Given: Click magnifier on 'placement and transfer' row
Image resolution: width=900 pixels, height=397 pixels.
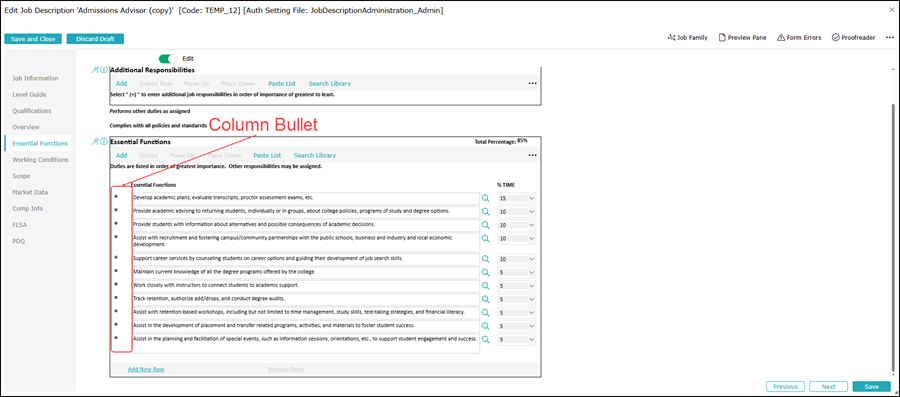Looking at the screenshot, I should click(x=486, y=326).
